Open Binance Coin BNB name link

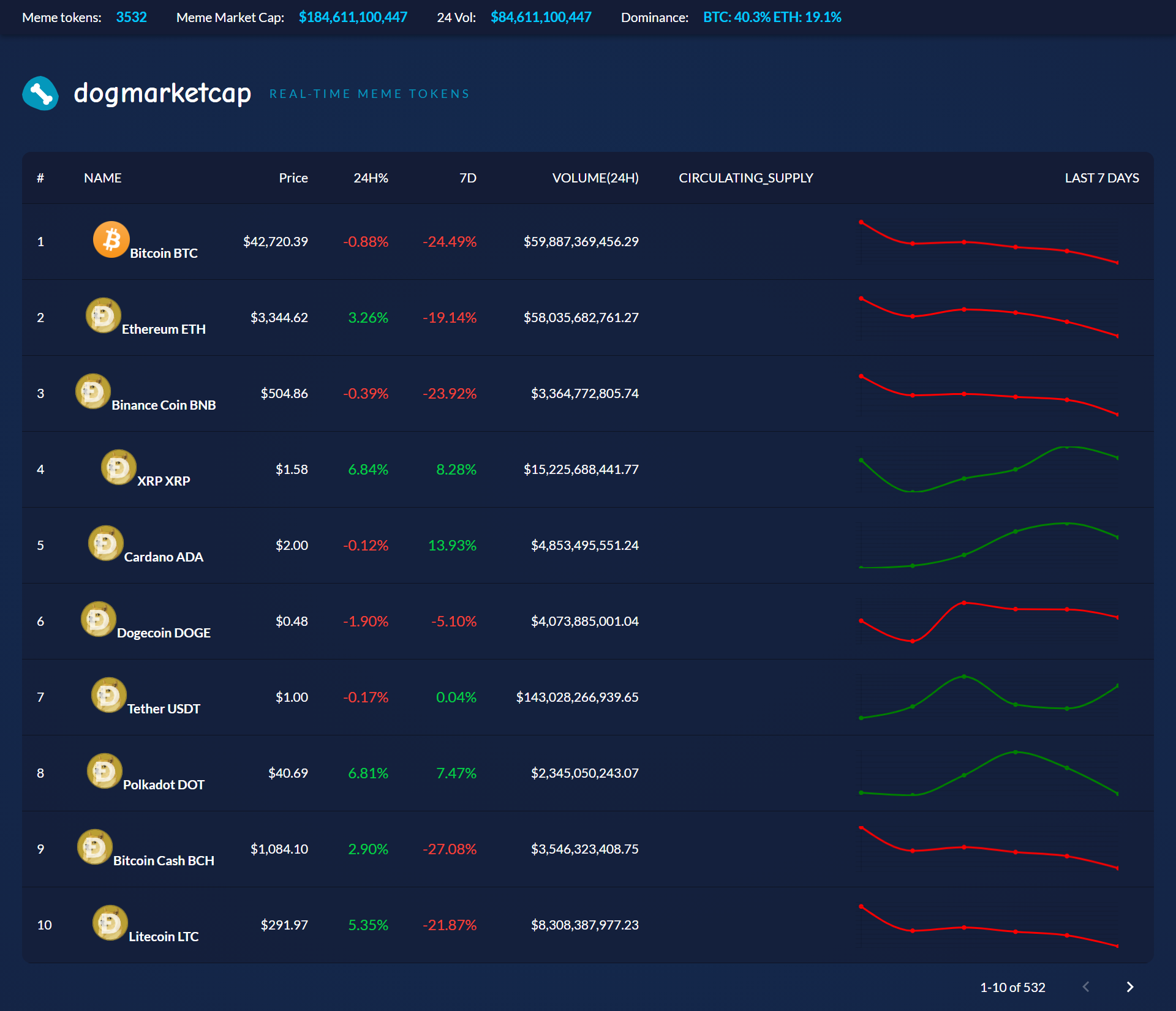click(164, 405)
